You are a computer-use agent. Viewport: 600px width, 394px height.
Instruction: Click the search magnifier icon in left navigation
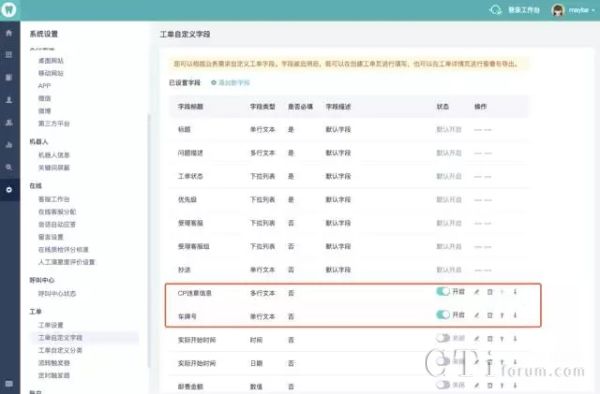pos(9,167)
